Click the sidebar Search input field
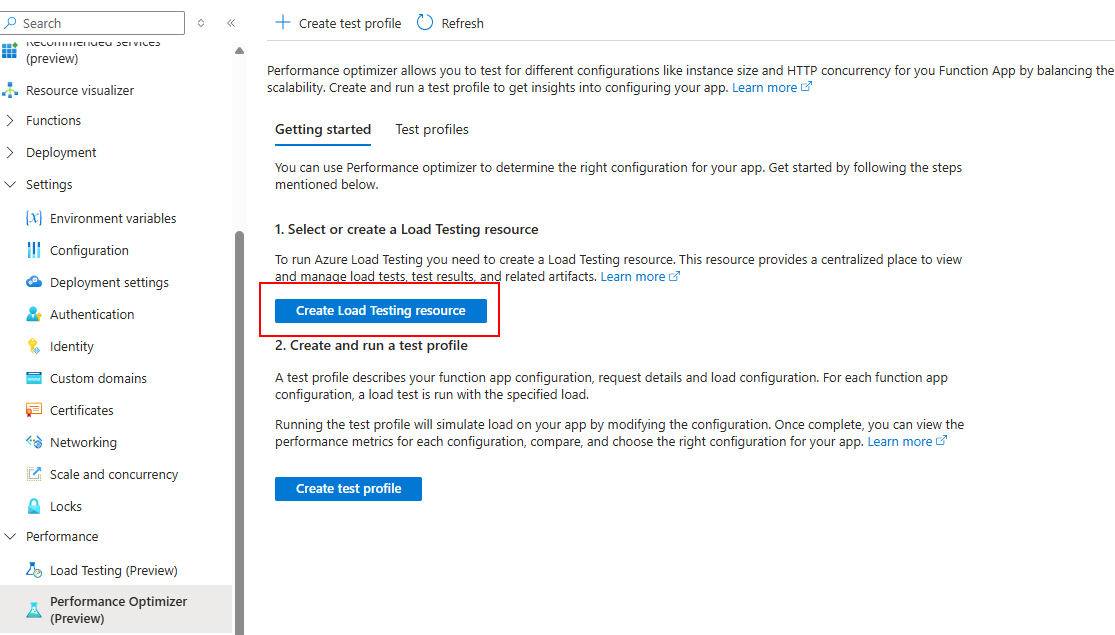The height and width of the screenshot is (635, 1115). [x=92, y=23]
